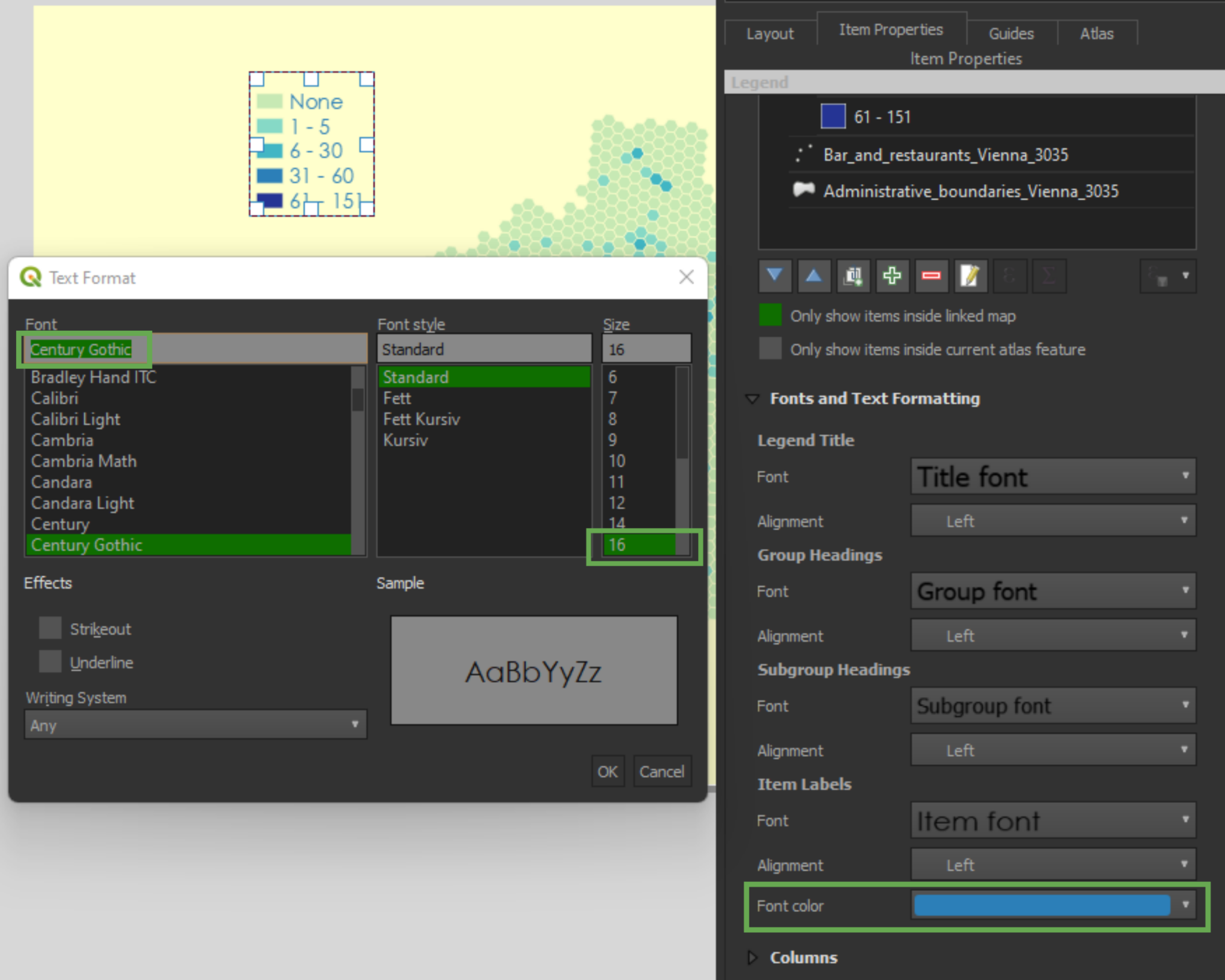Check the Strikeout effect box
Image resolution: width=1225 pixels, height=980 pixels.
pyautogui.click(x=50, y=628)
